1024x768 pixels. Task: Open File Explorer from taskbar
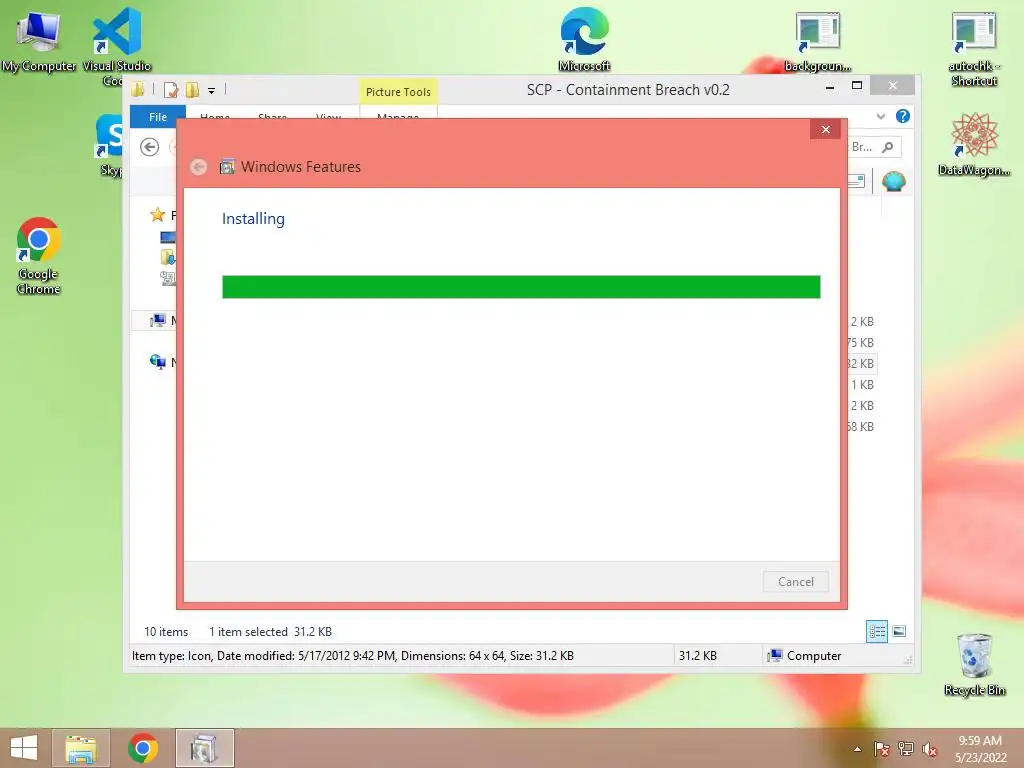pos(81,748)
